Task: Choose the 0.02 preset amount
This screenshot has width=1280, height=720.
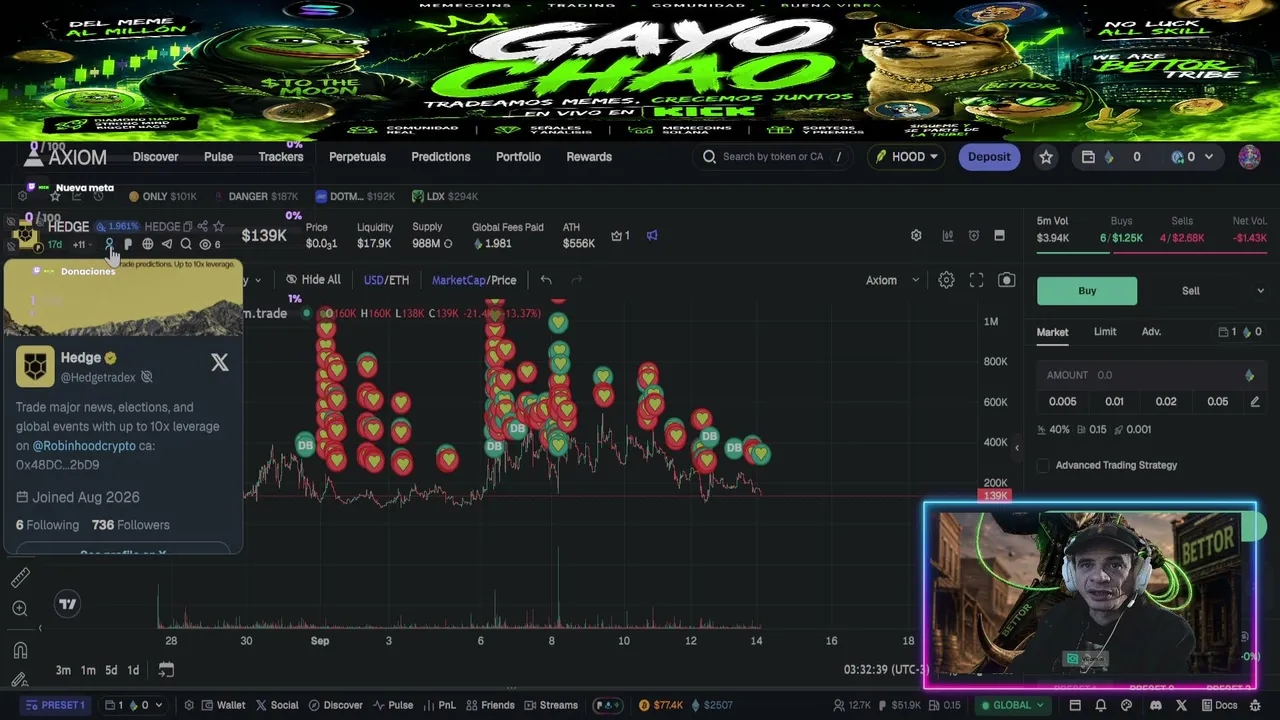Action: coord(1166,402)
